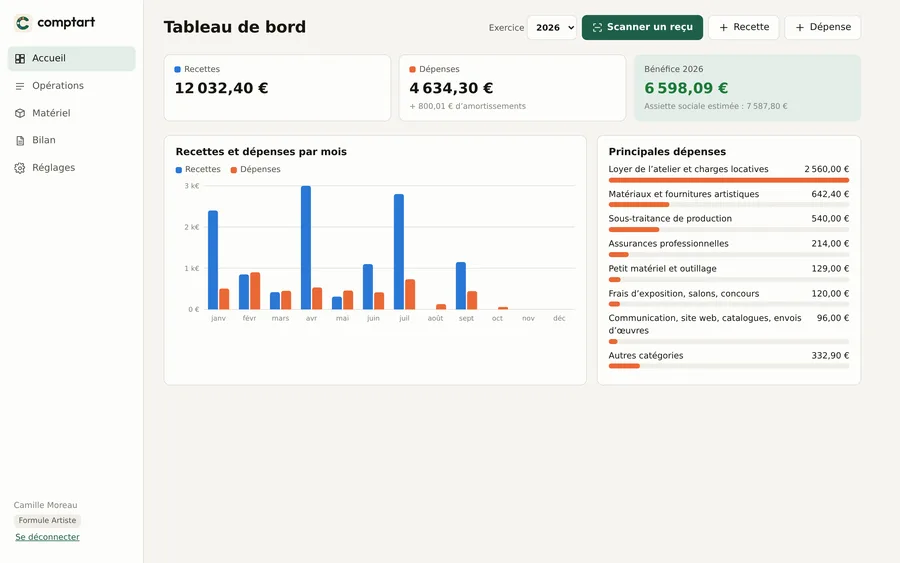Click the + 800,01 € d'amortissements note
900x563 pixels.
(468, 106)
